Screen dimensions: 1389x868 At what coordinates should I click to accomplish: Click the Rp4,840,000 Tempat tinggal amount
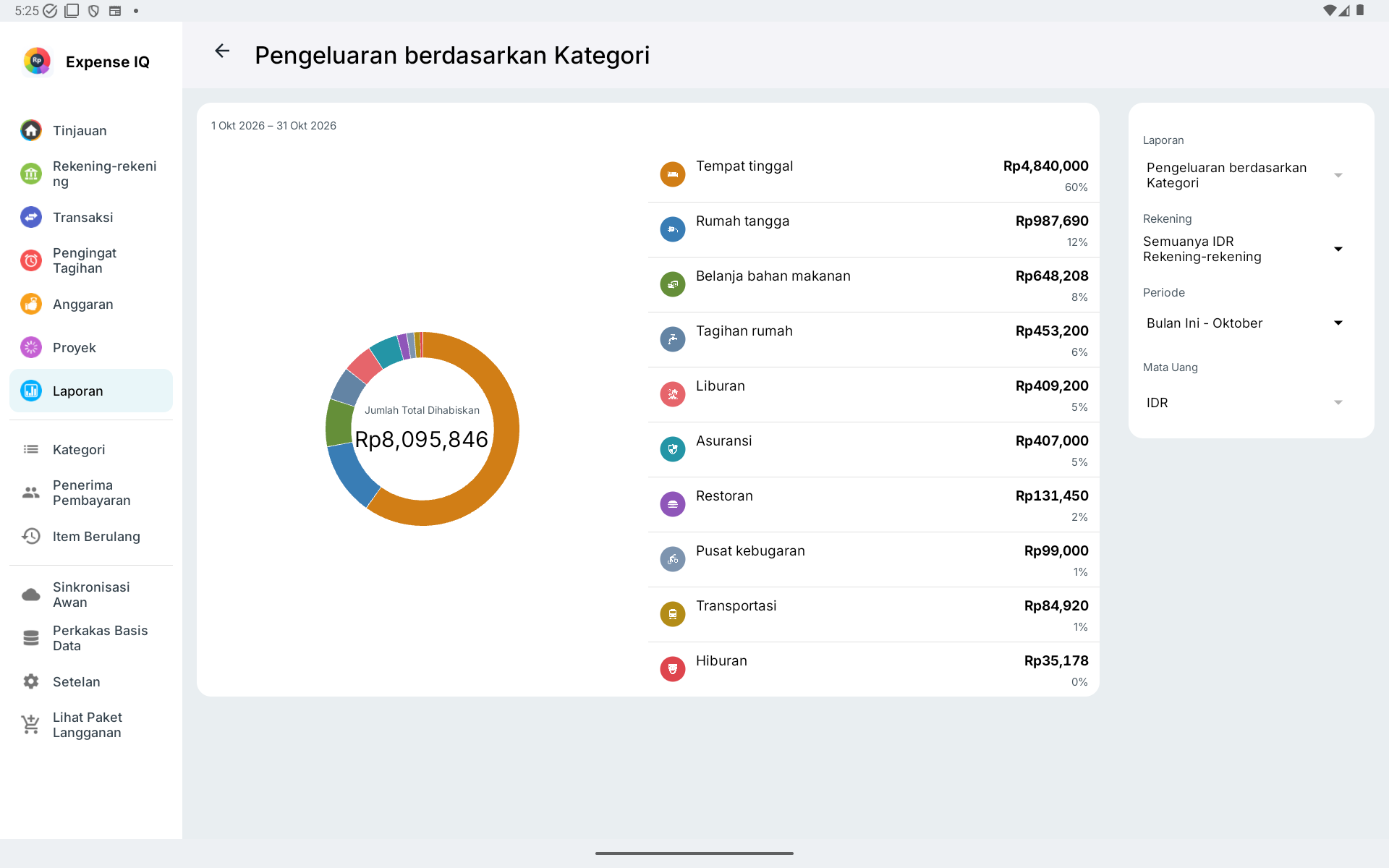1045,166
